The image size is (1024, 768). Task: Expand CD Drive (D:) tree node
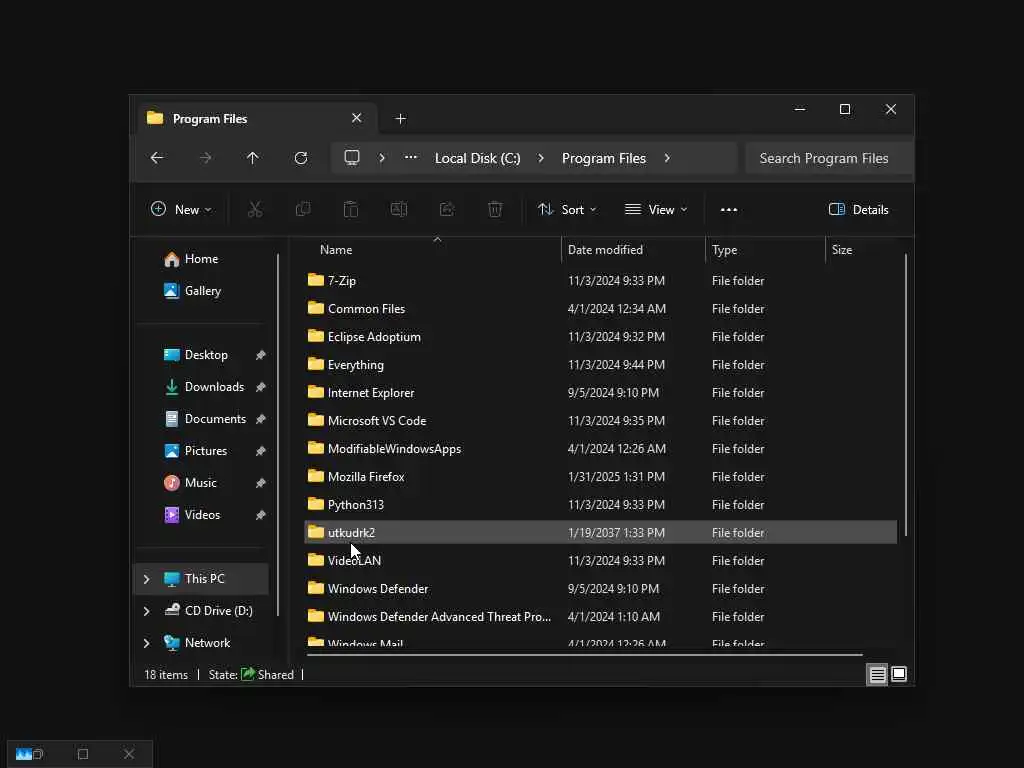[x=146, y=611]
